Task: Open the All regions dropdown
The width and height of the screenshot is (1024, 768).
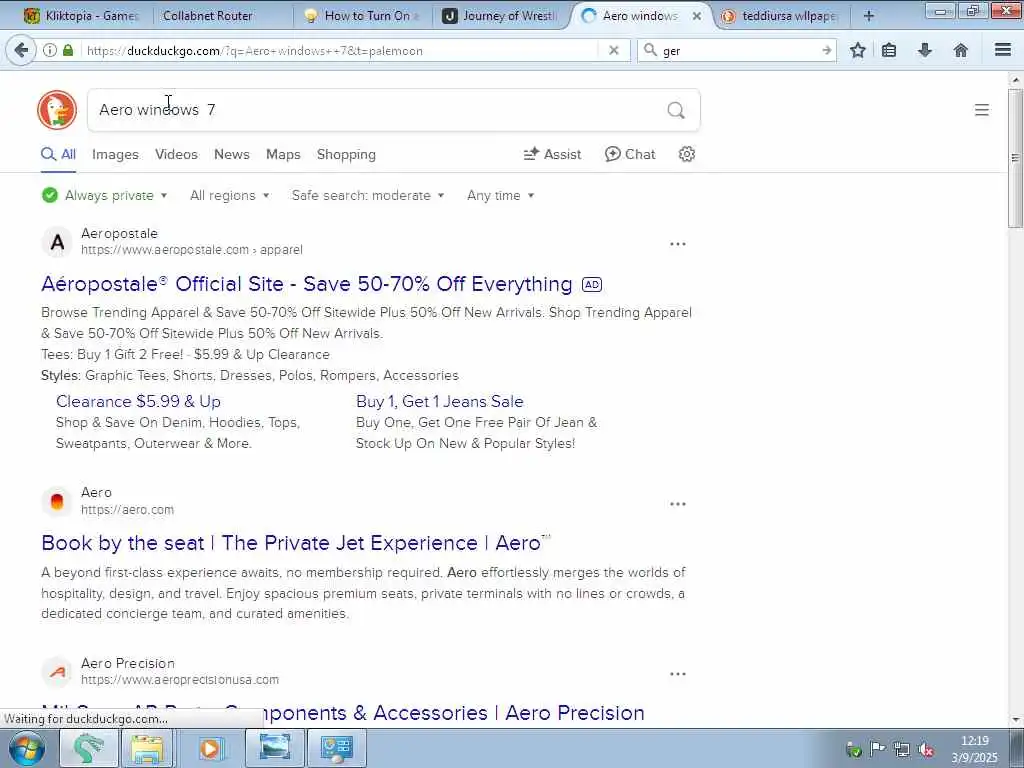Action: pos(229,195)
